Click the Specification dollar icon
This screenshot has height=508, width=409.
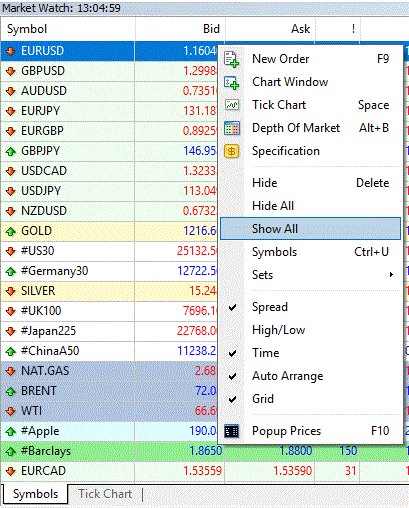pos(232,151)
